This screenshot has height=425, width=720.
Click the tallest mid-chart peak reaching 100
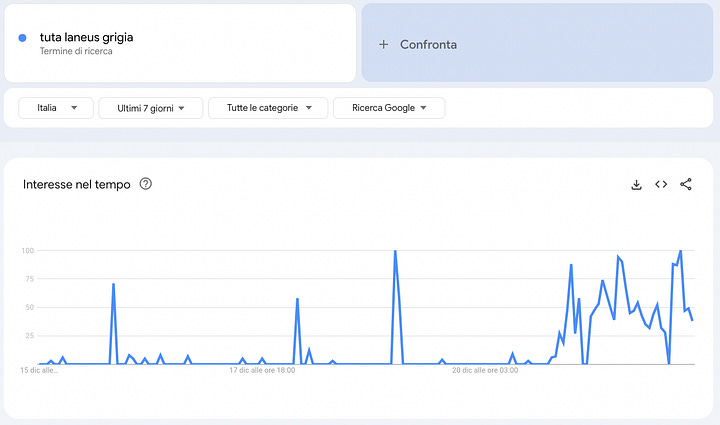pos(395,252)
